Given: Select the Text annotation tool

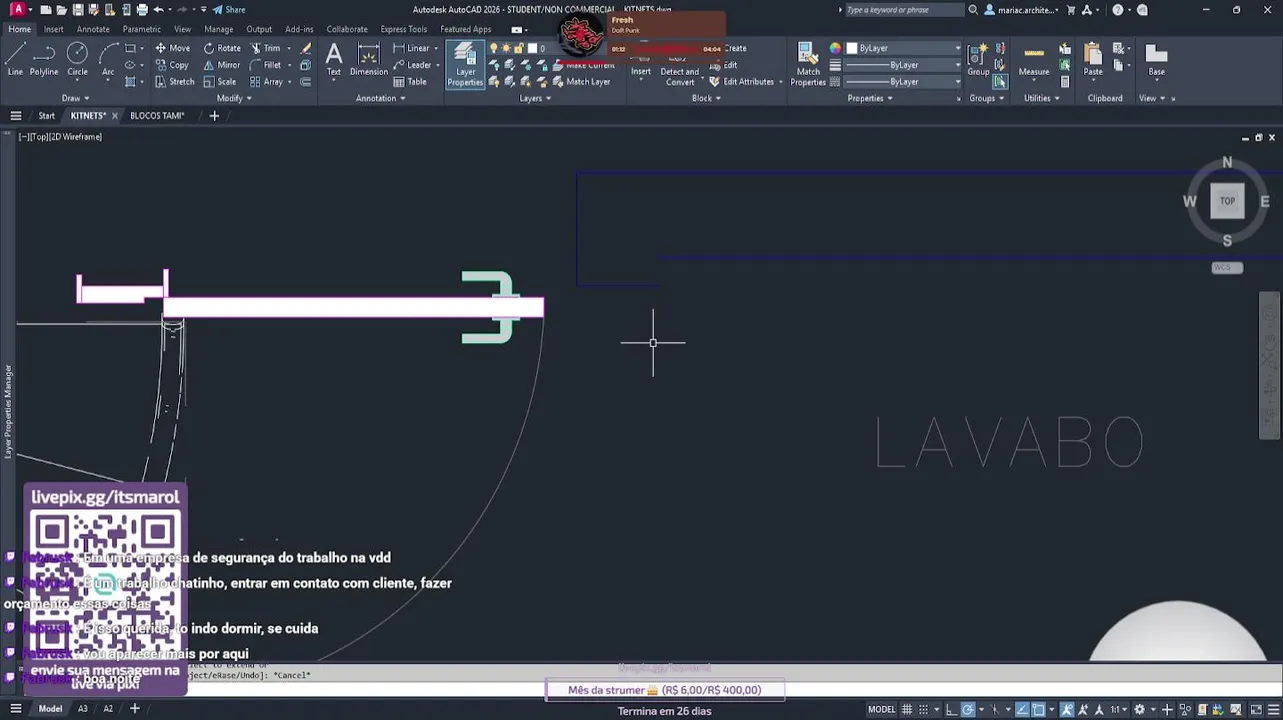Looking at the screenshot, I should tap(334, 59).
